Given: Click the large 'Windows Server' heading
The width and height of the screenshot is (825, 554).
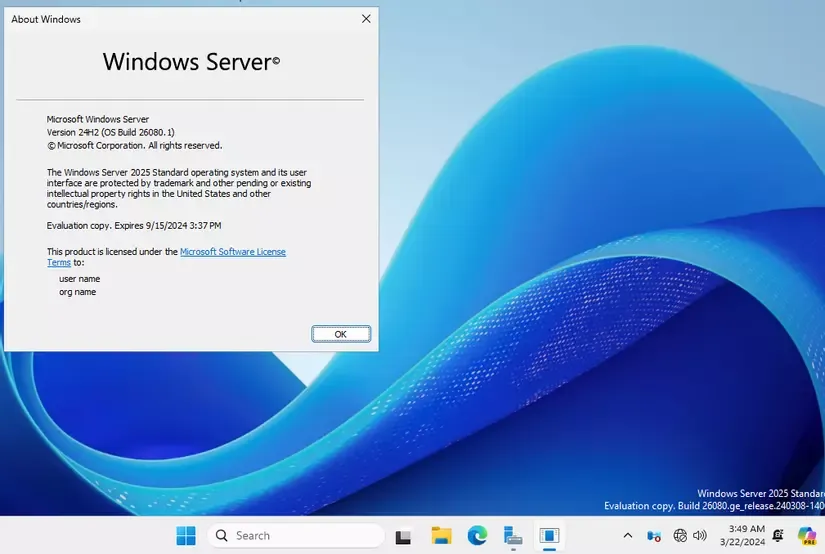Looking at the screenshot, I should click(192, 62).
